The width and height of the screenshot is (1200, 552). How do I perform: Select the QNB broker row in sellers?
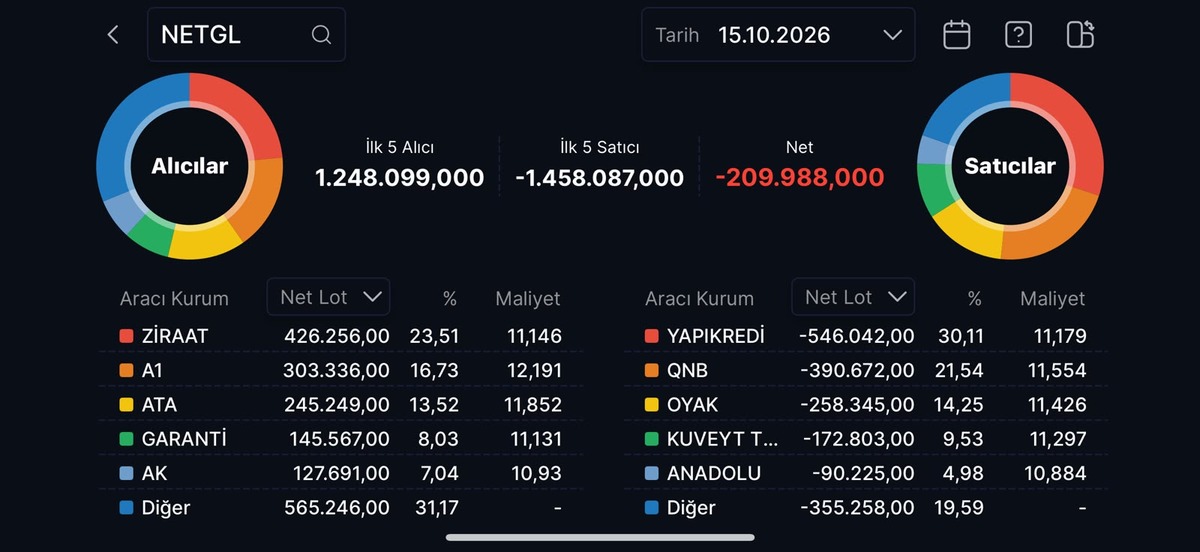tap(866, 370)
